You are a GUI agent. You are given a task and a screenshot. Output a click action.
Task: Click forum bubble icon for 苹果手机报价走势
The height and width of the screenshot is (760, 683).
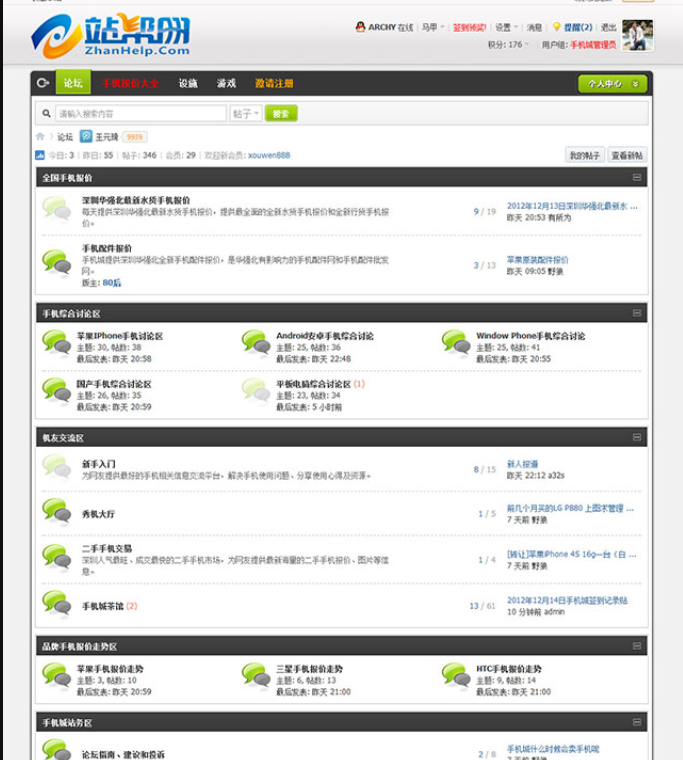pyautogui.click(x=57, y=676)
